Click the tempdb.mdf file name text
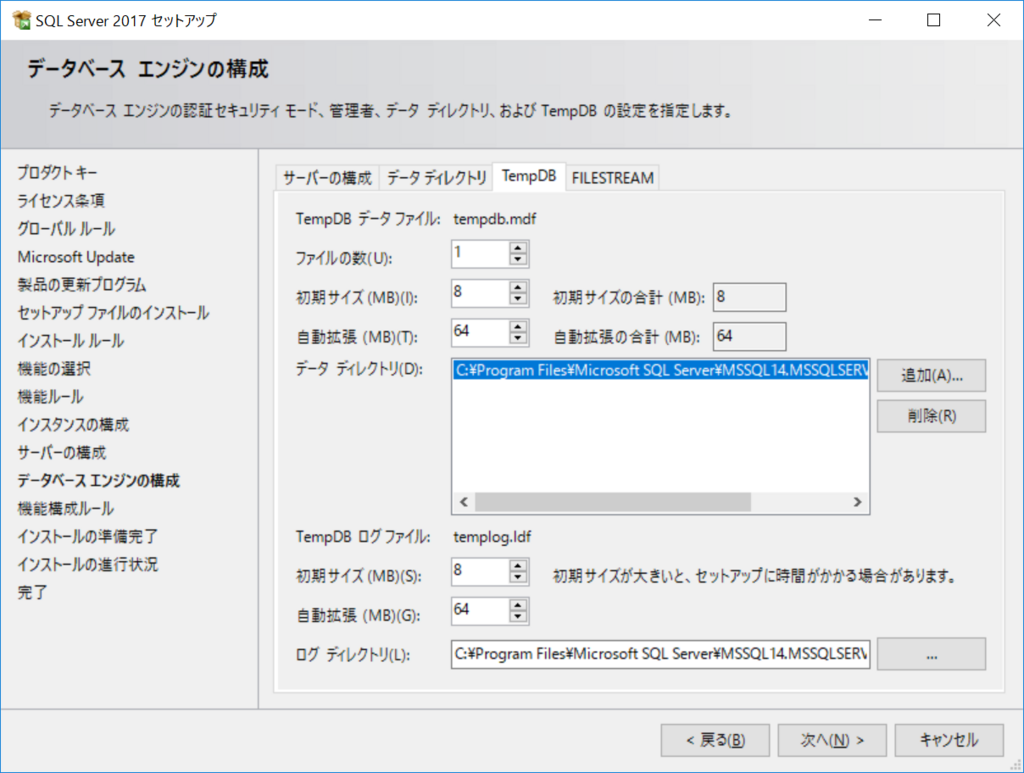The image size is (1024, 773). pos(494,219)
